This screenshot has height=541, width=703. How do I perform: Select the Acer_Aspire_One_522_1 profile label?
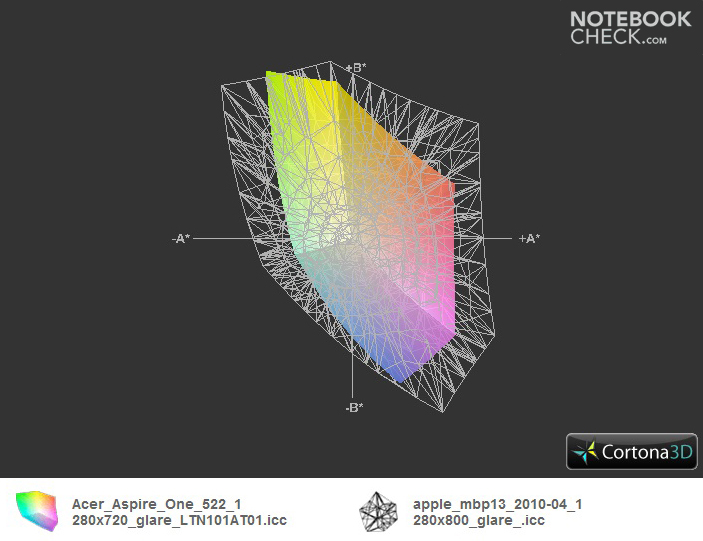(156, 504)
